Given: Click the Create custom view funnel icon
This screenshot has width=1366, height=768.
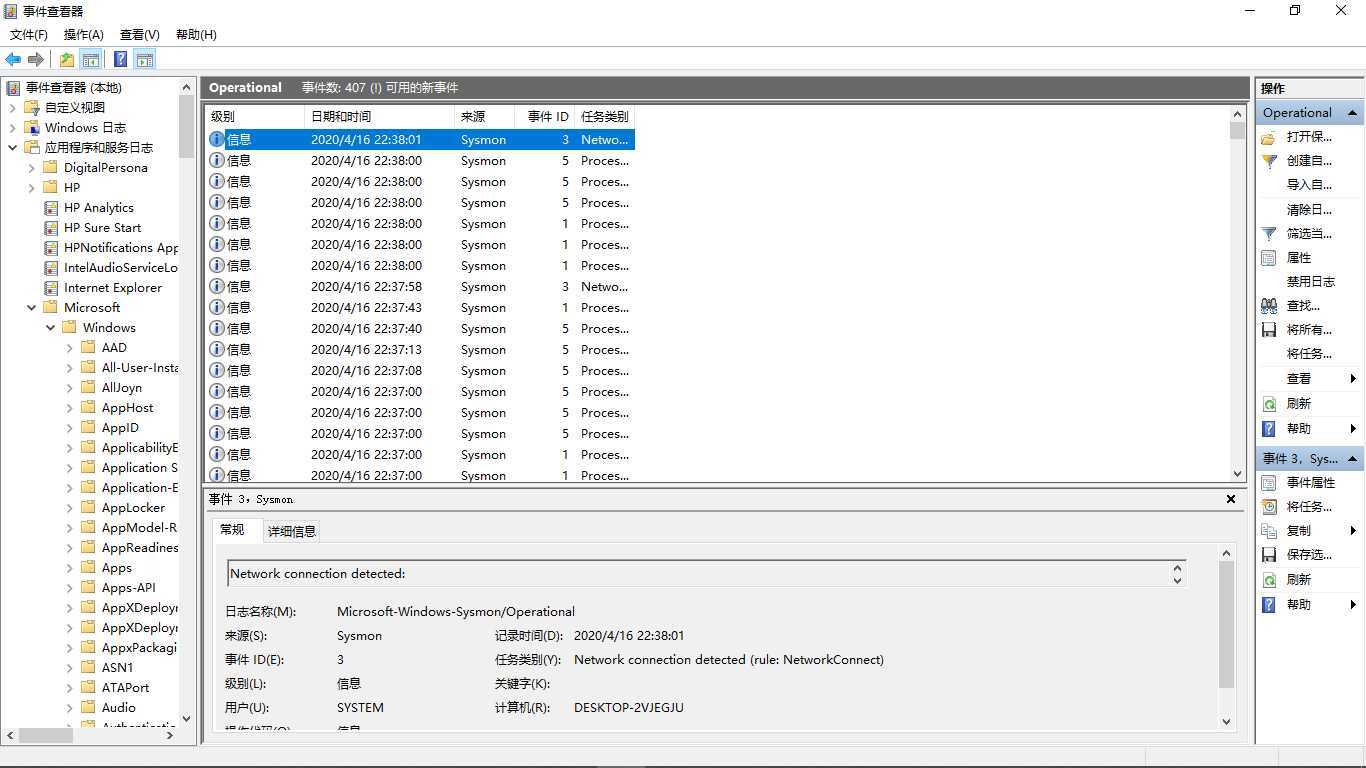Looking at the screenshot, I should coord(1269,161).
